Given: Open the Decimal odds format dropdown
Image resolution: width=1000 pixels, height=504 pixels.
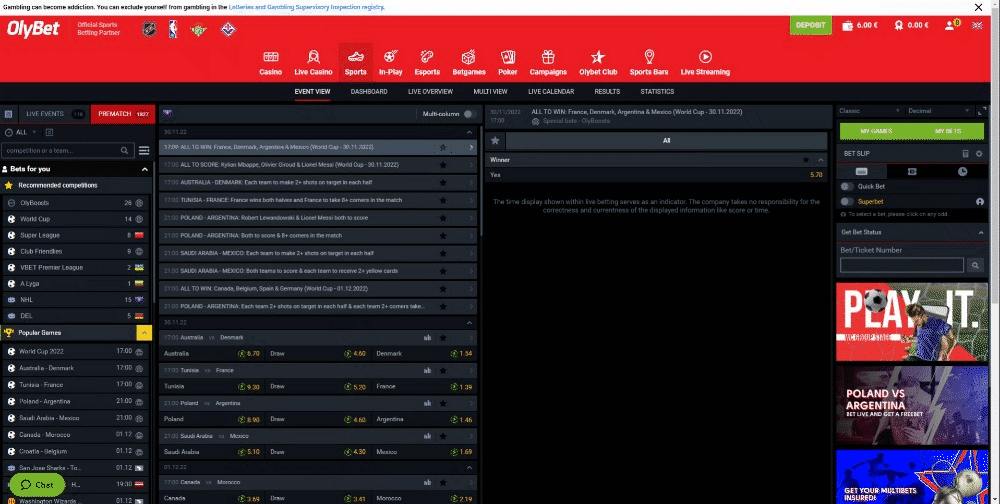Looking at the screenshot, I should (x=939, y=111).
